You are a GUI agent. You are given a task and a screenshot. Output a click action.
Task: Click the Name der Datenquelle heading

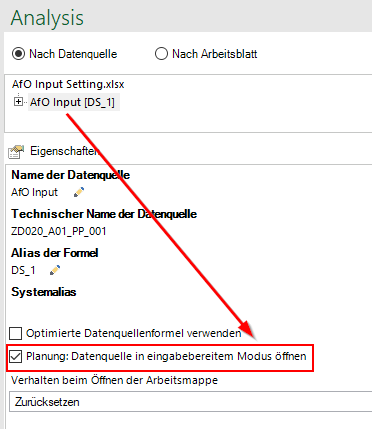[70, 175]
